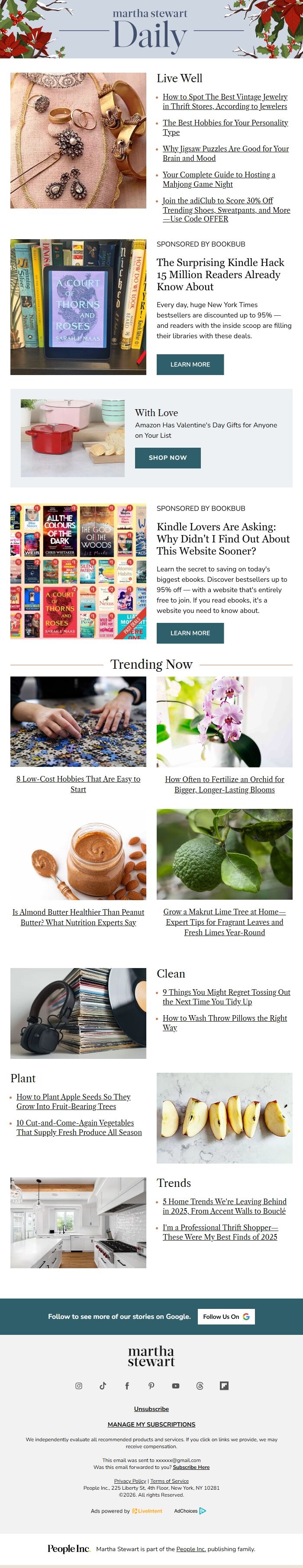The width and height of the screenshot is (303, 1568).
Task: Open the Privacy Policy link
Action: [x=130, y=1480]
